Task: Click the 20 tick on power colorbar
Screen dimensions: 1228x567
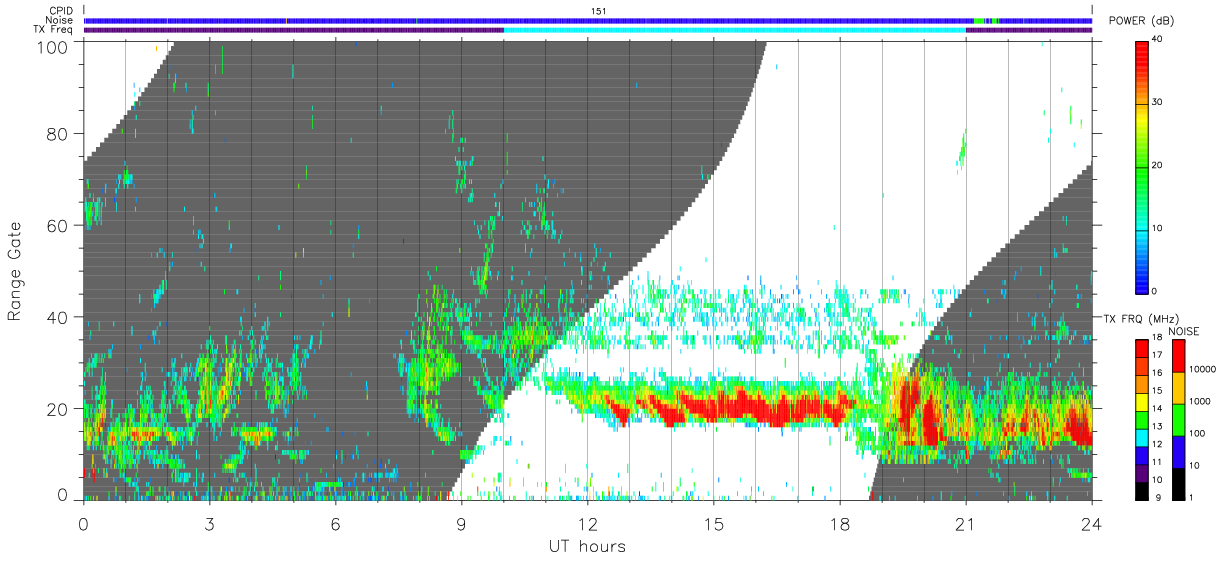Action: (1157, 166)
